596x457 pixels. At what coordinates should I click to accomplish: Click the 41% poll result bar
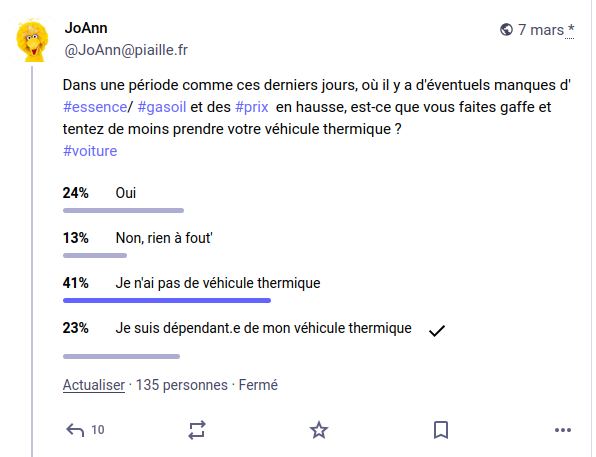(x=167, y=300)
